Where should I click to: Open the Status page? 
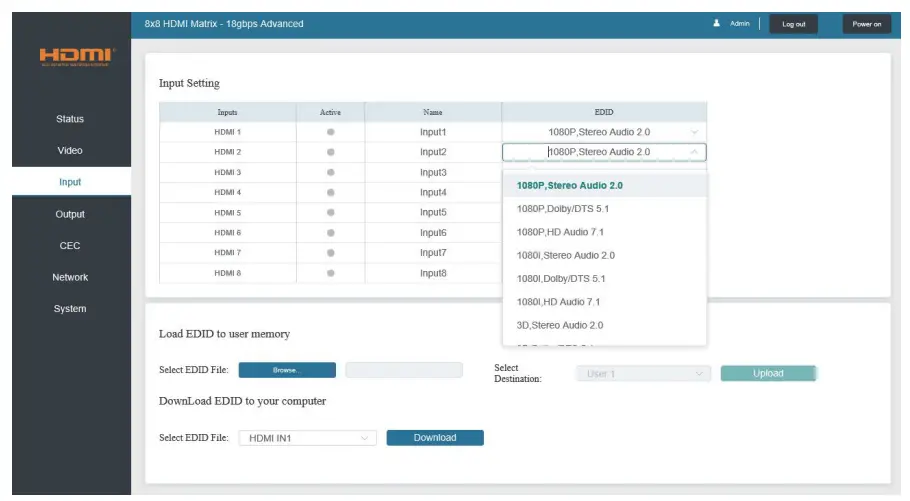[x=70, y=119]
